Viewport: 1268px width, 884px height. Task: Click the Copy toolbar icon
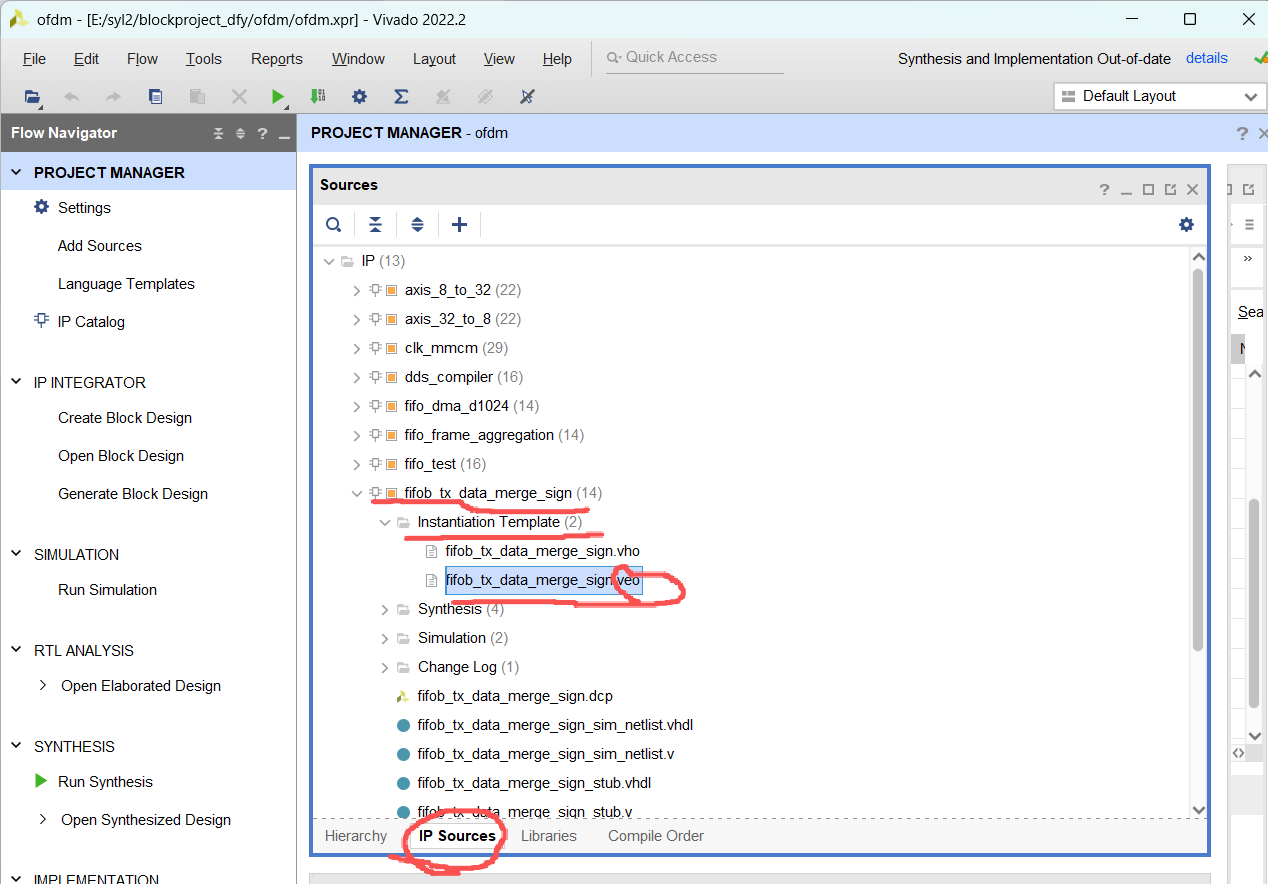(155, 97)
